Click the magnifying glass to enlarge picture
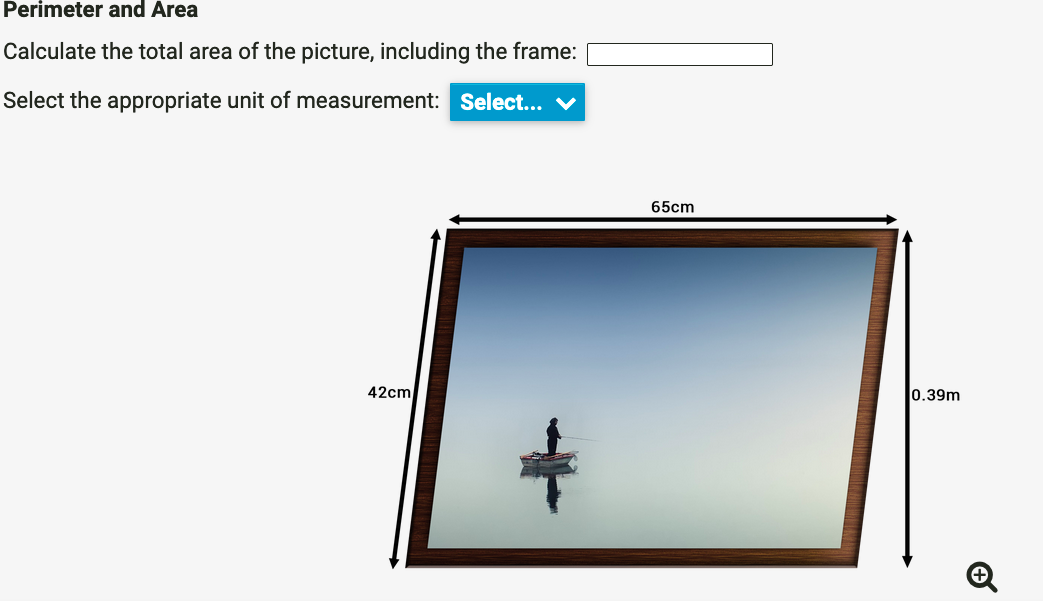The height and width of the screenshot is (601, 1043). 981,577
